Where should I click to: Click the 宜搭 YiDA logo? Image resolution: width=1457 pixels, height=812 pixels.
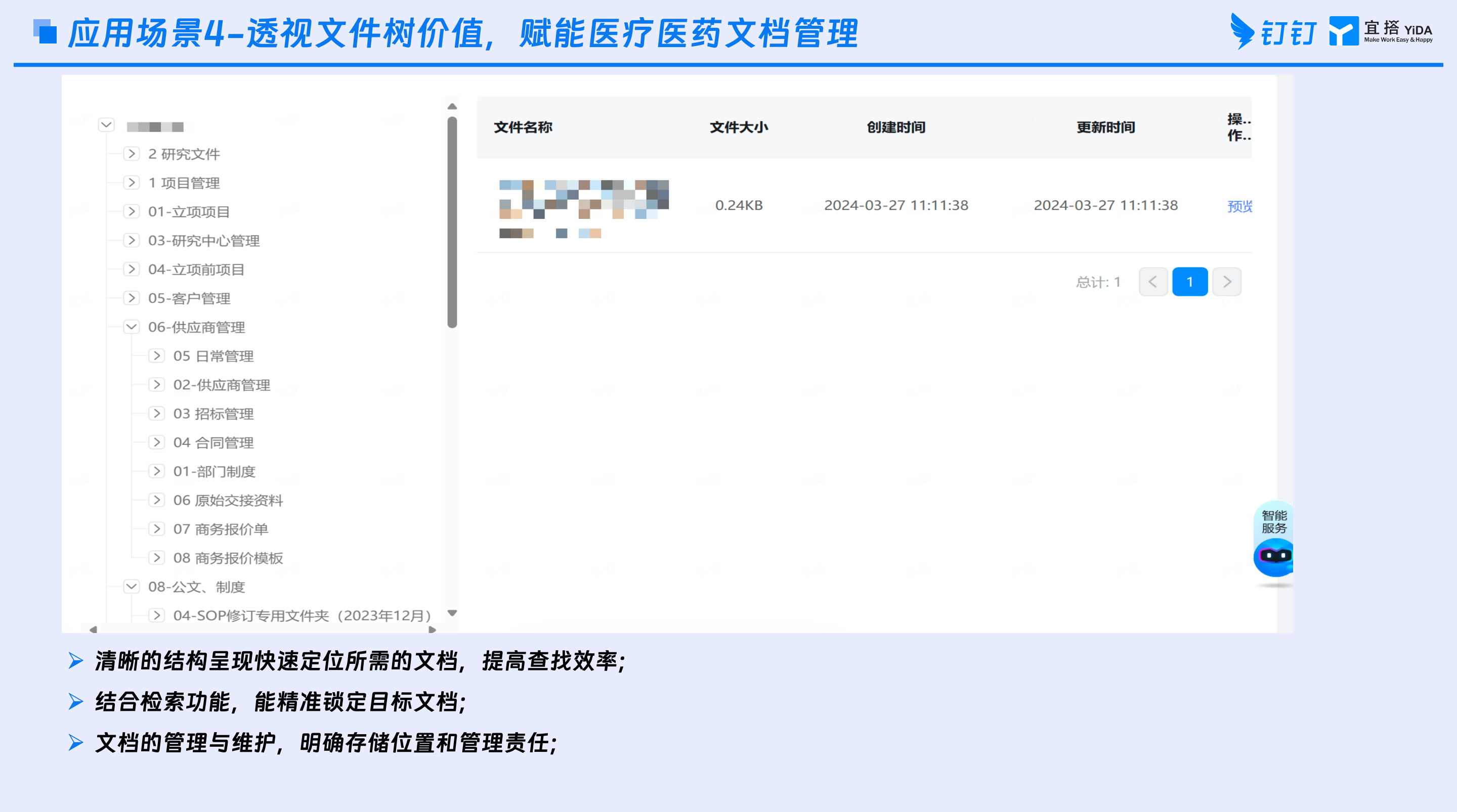(x=1381, y=31)
